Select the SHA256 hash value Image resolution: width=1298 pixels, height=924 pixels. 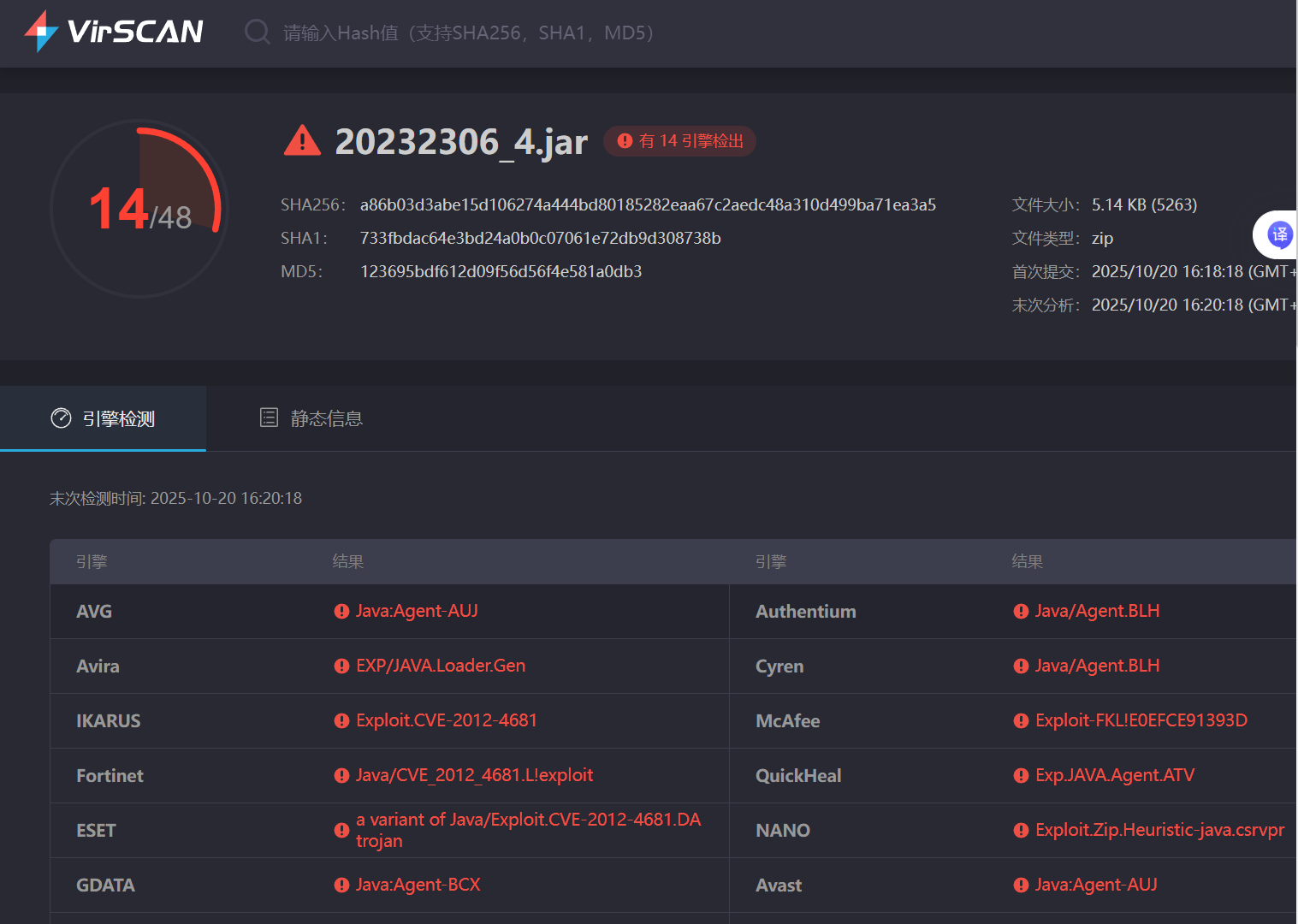(648, 204)
